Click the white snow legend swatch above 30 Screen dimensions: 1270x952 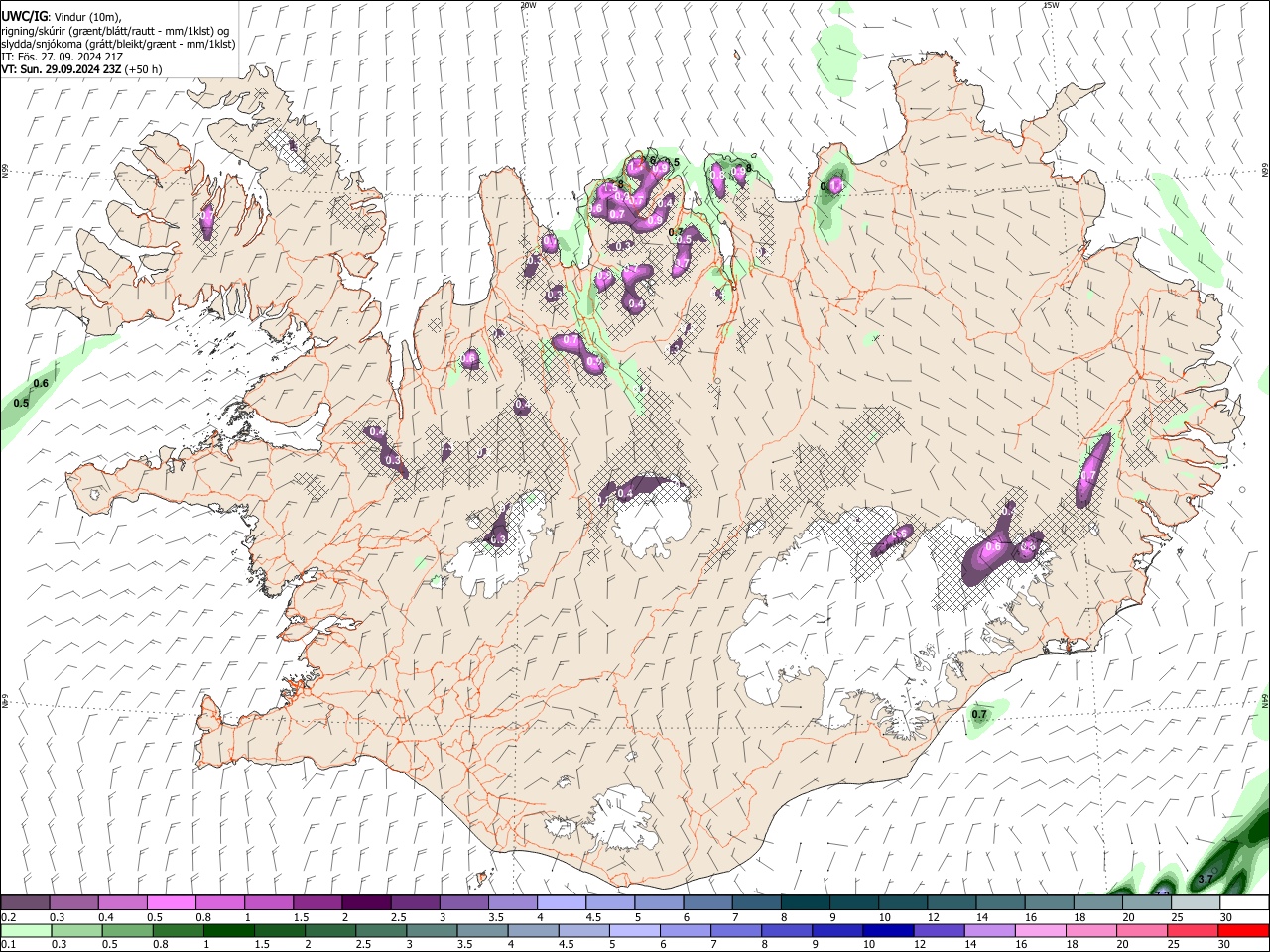(x=1245, y=902)
